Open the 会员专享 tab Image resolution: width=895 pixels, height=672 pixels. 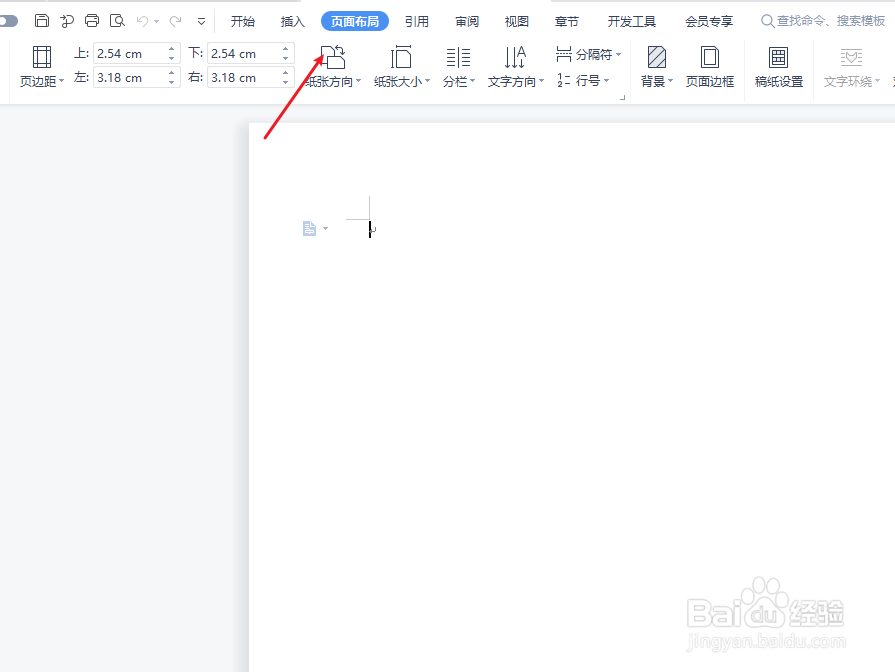(x=709, y=22)
